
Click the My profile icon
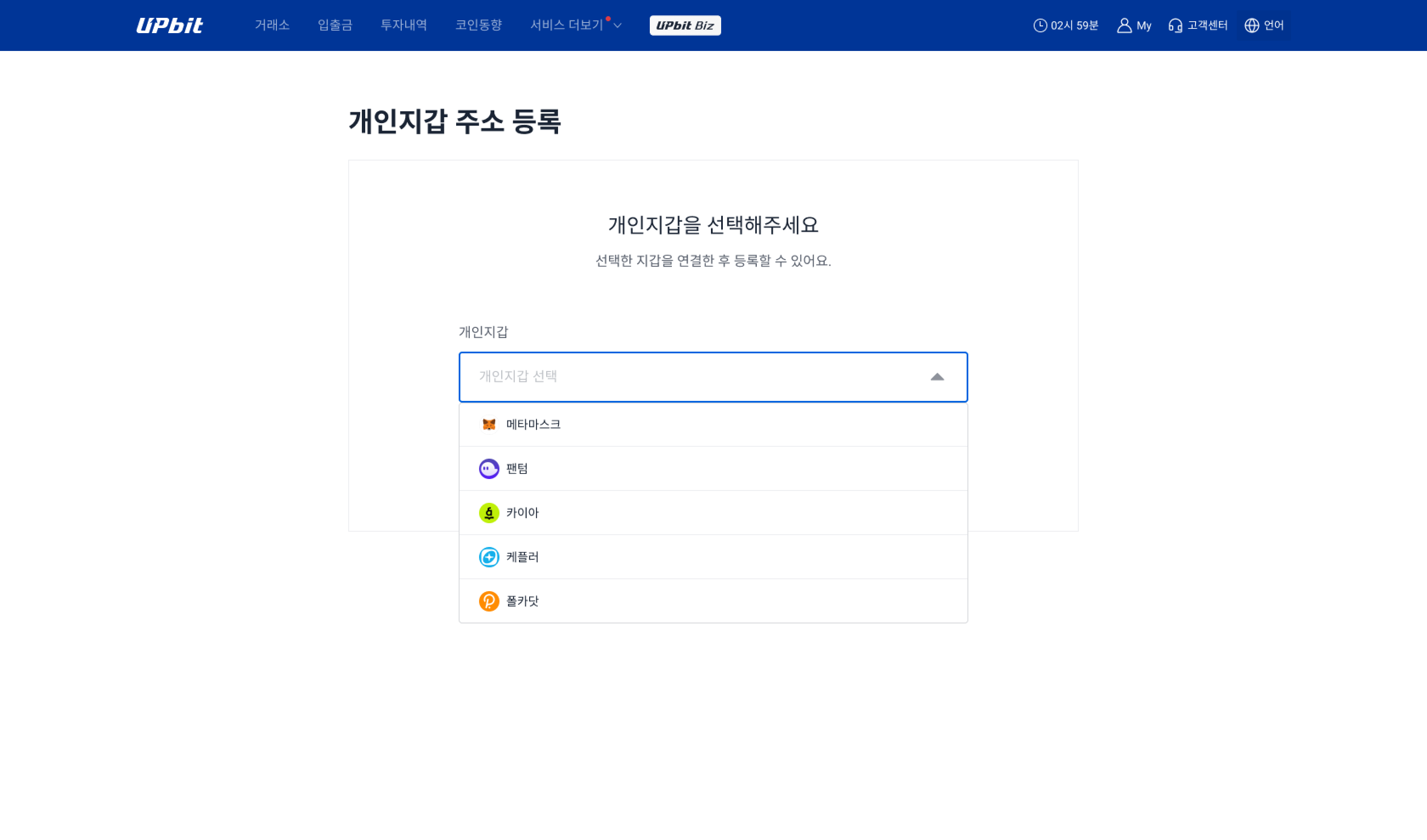click(x=1124, y=25)
